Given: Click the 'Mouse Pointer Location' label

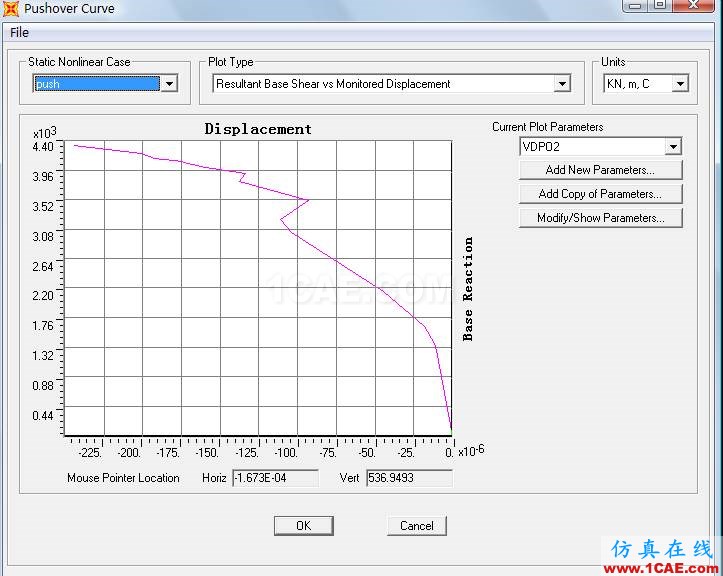Looking at the screenshot, I should [123, 478].
